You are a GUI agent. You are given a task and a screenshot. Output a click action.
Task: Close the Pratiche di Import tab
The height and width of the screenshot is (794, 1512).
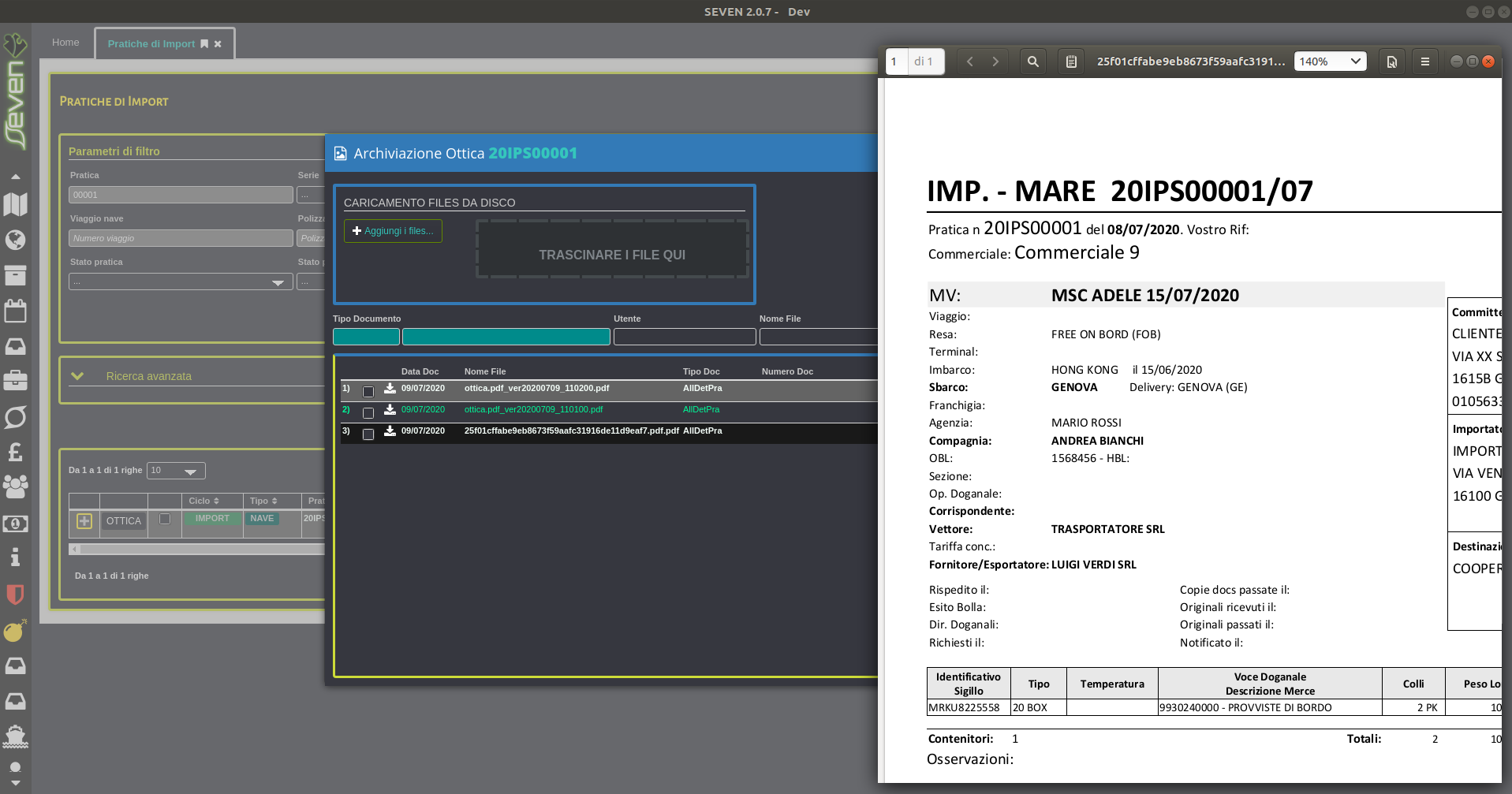(218, 44)
